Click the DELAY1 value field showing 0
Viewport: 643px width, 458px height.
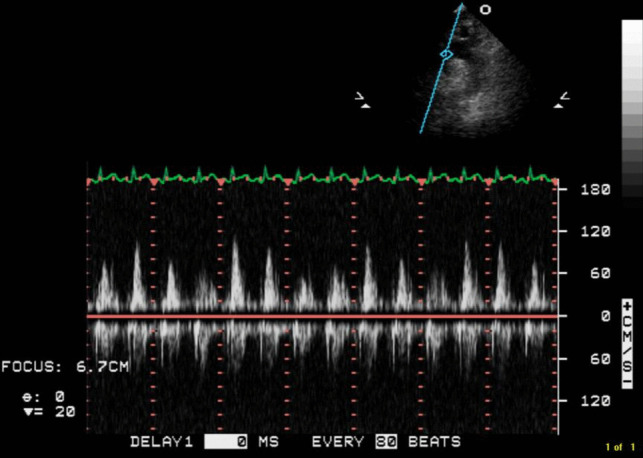pos(226,442)
